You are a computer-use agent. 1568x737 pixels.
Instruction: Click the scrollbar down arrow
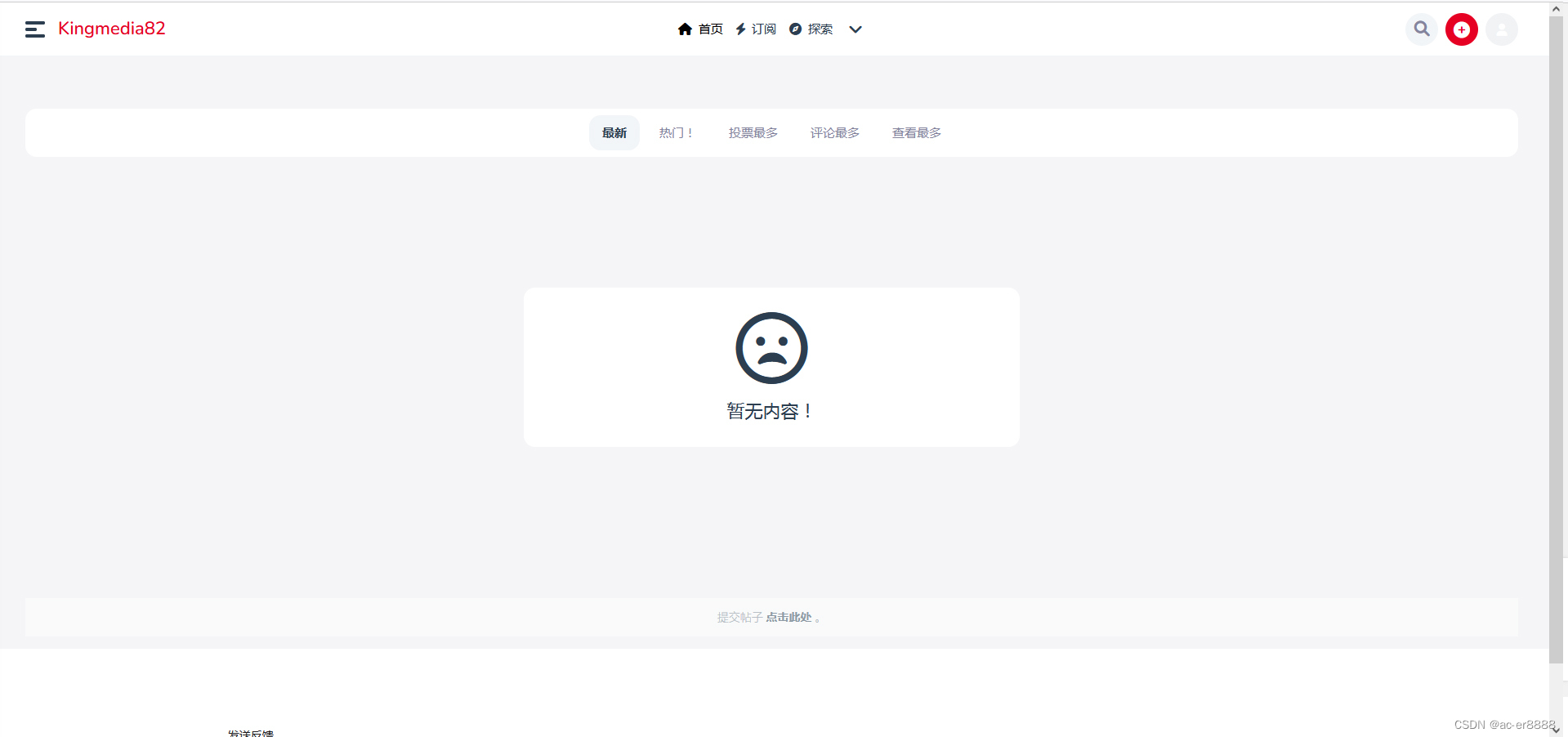click(x=1557, y=730)
